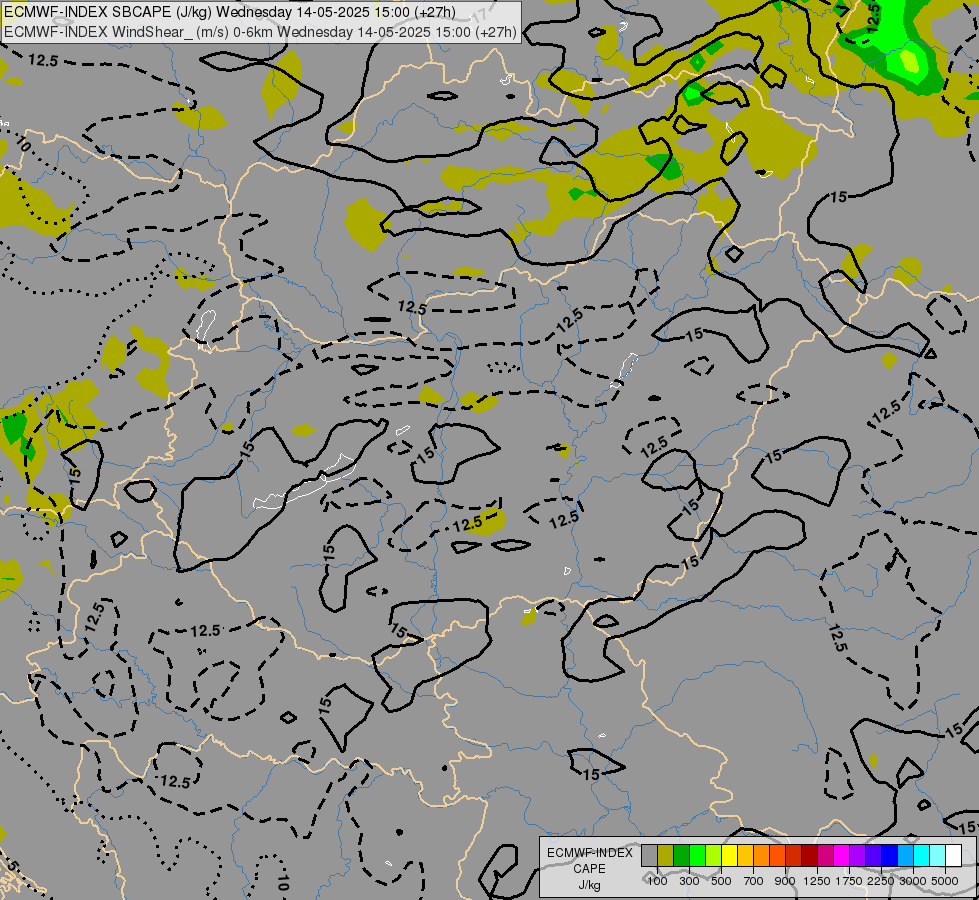This screenshot has width=979, height=900.
Task: Click the legend value 5000
Action: (945, 881)
